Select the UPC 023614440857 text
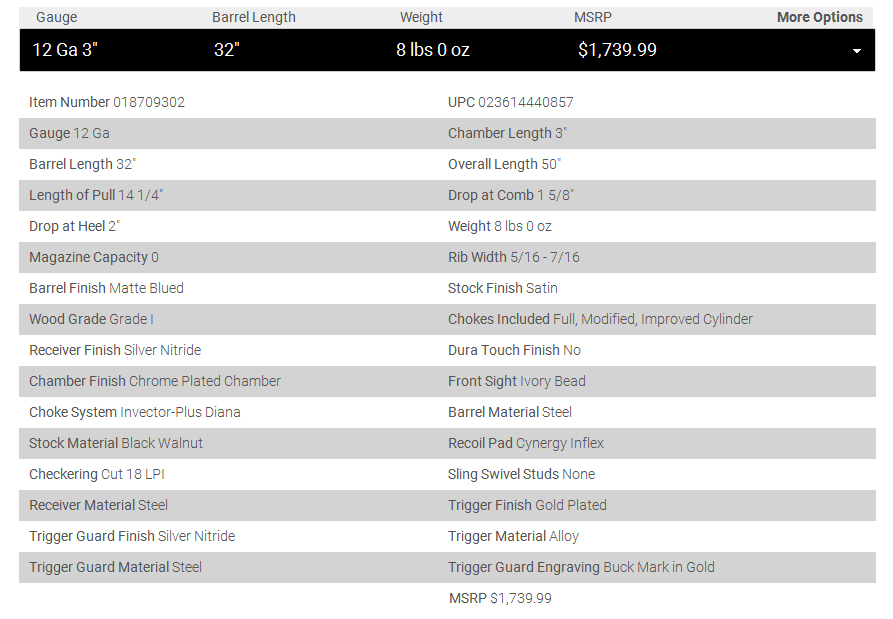This screenshot has height=619, width=893. pos(511,103)
